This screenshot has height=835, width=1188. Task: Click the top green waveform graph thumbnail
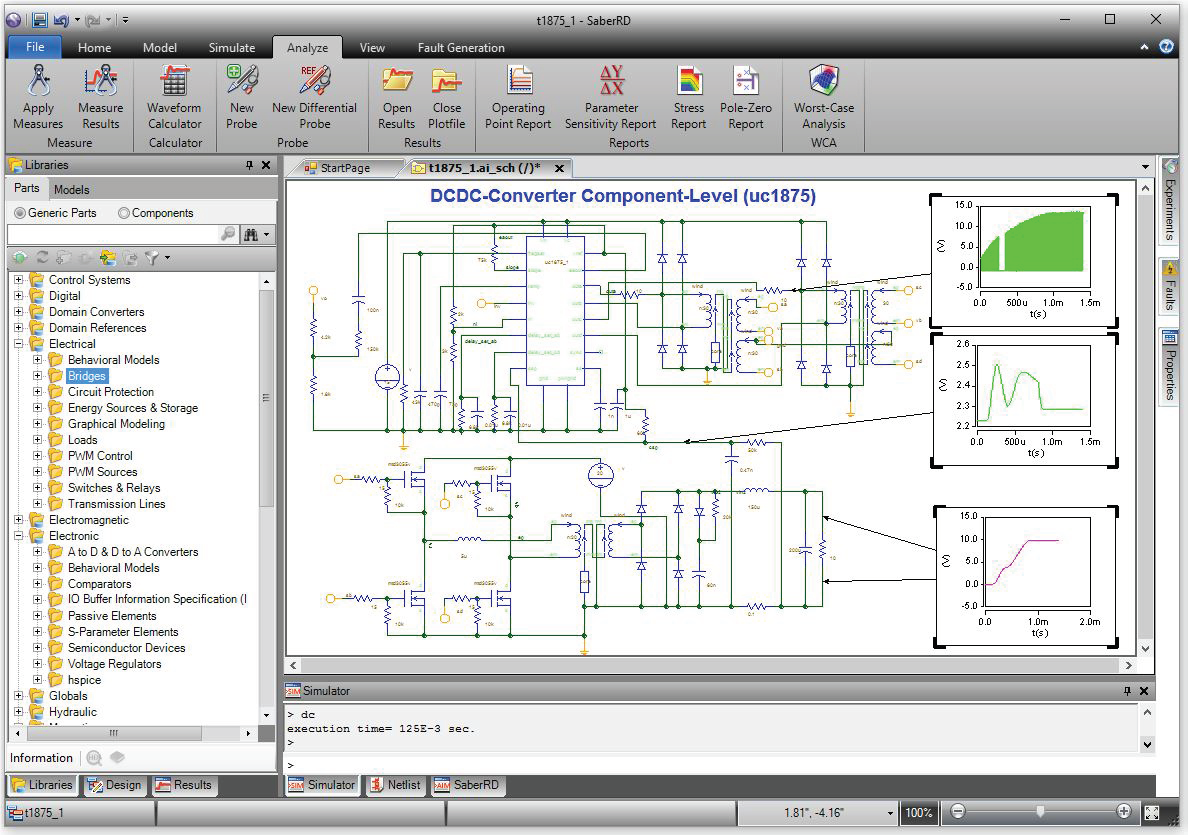click(x=1024, y=263)
